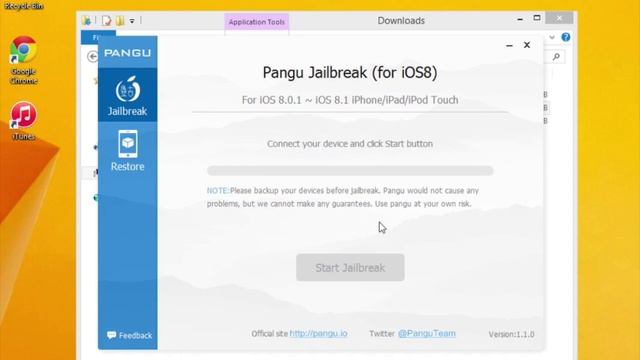Click the 'Connect your device and click Start button' text
This screenshot has height=360, width=640.
(350, 144)
